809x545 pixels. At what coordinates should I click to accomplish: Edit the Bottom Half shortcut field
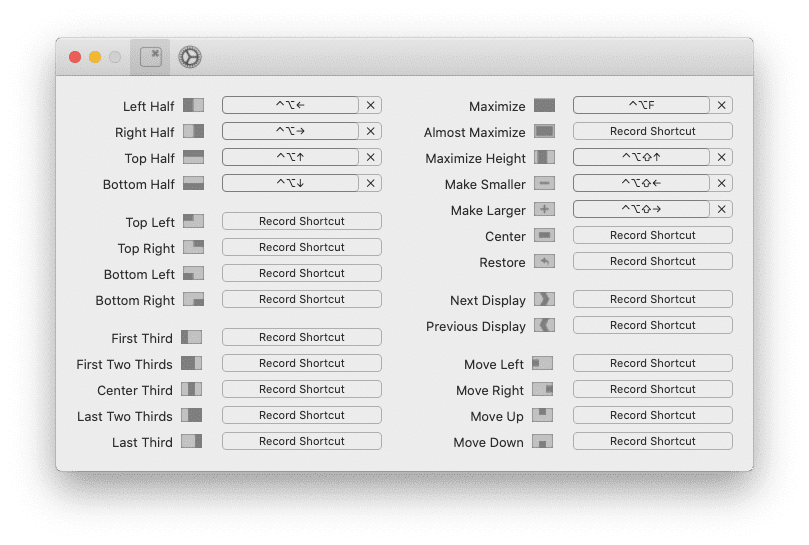[x=290, y=183]
